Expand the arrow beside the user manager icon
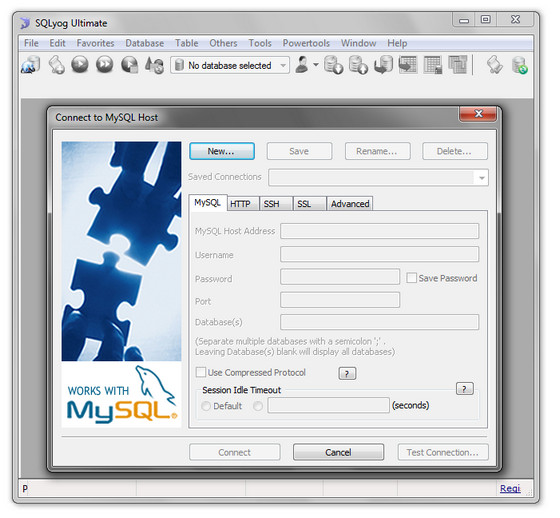Image resolution: width=560 pixels, height=518 pixels. pyautogui.click(x=316, y=65)
